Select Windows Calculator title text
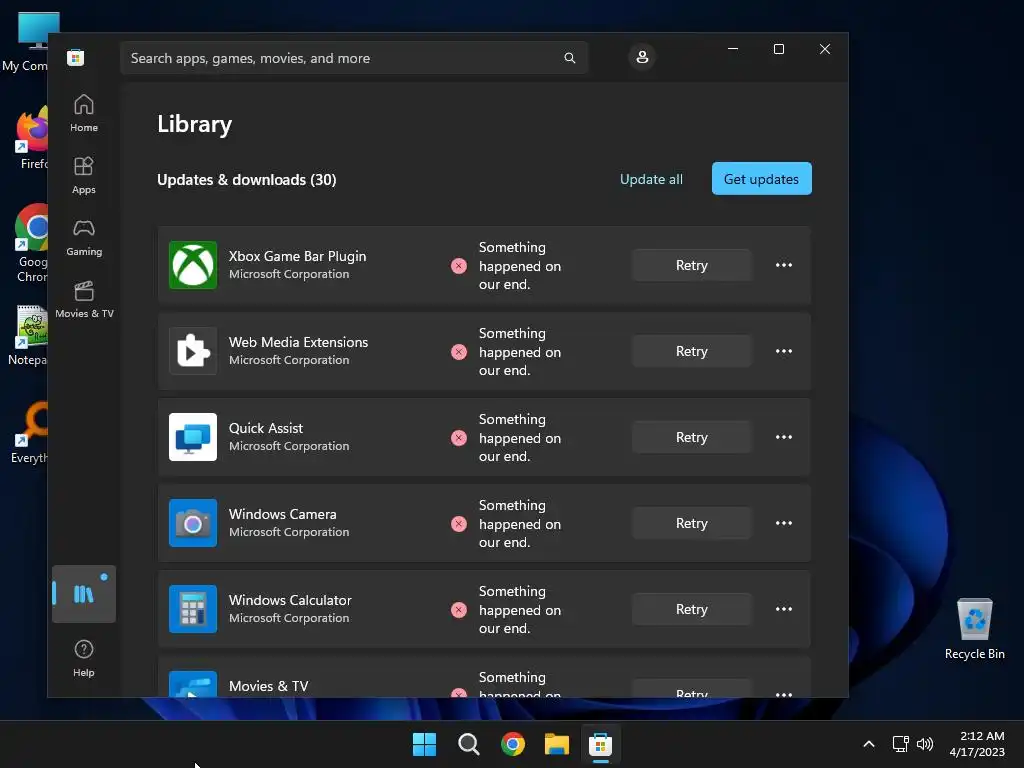This screenshot has width=1024, height=768. click(290, 600)
